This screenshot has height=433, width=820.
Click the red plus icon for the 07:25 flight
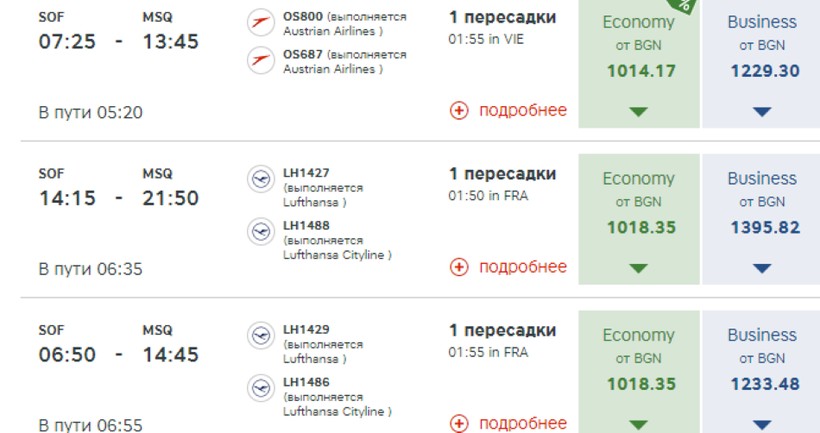tap(459, 111)
